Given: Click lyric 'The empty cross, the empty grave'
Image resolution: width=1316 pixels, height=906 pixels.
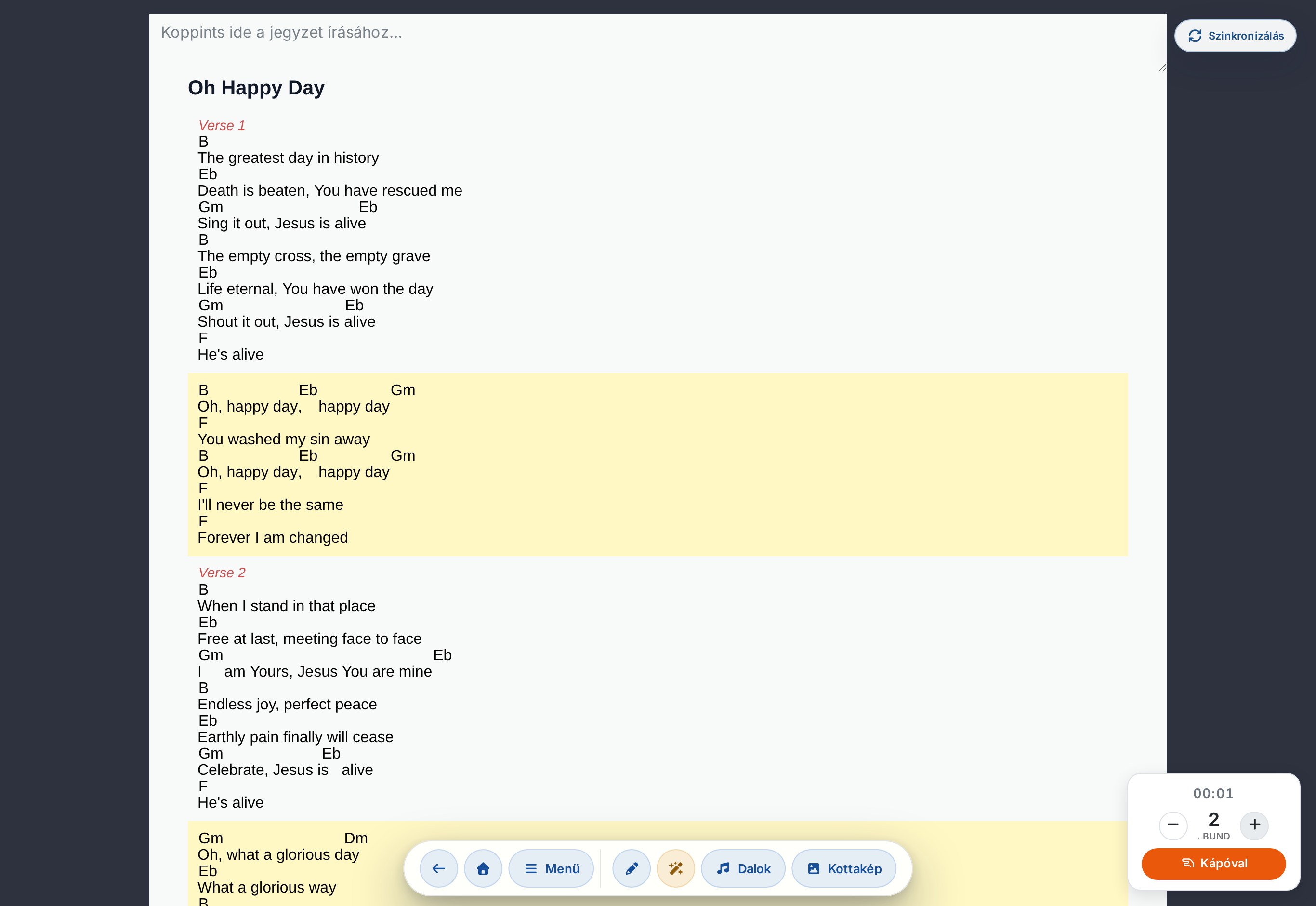Looking at the screenshot, I should click(x=314, y=256).
